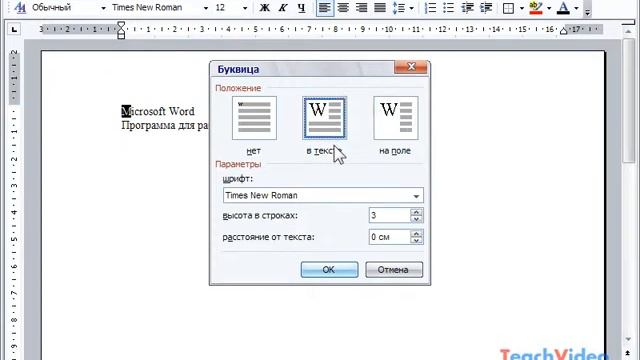
Task: Select the 'в тексте' drop cap position
Action: [x=324, y=118]
